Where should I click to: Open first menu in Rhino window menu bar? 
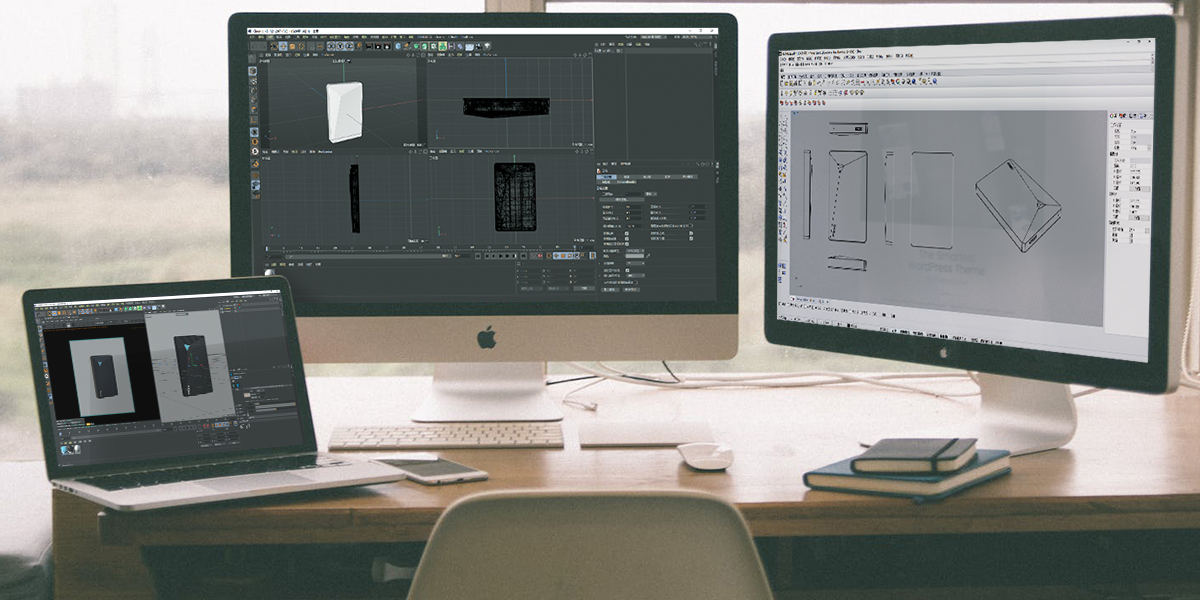(783, 59)
